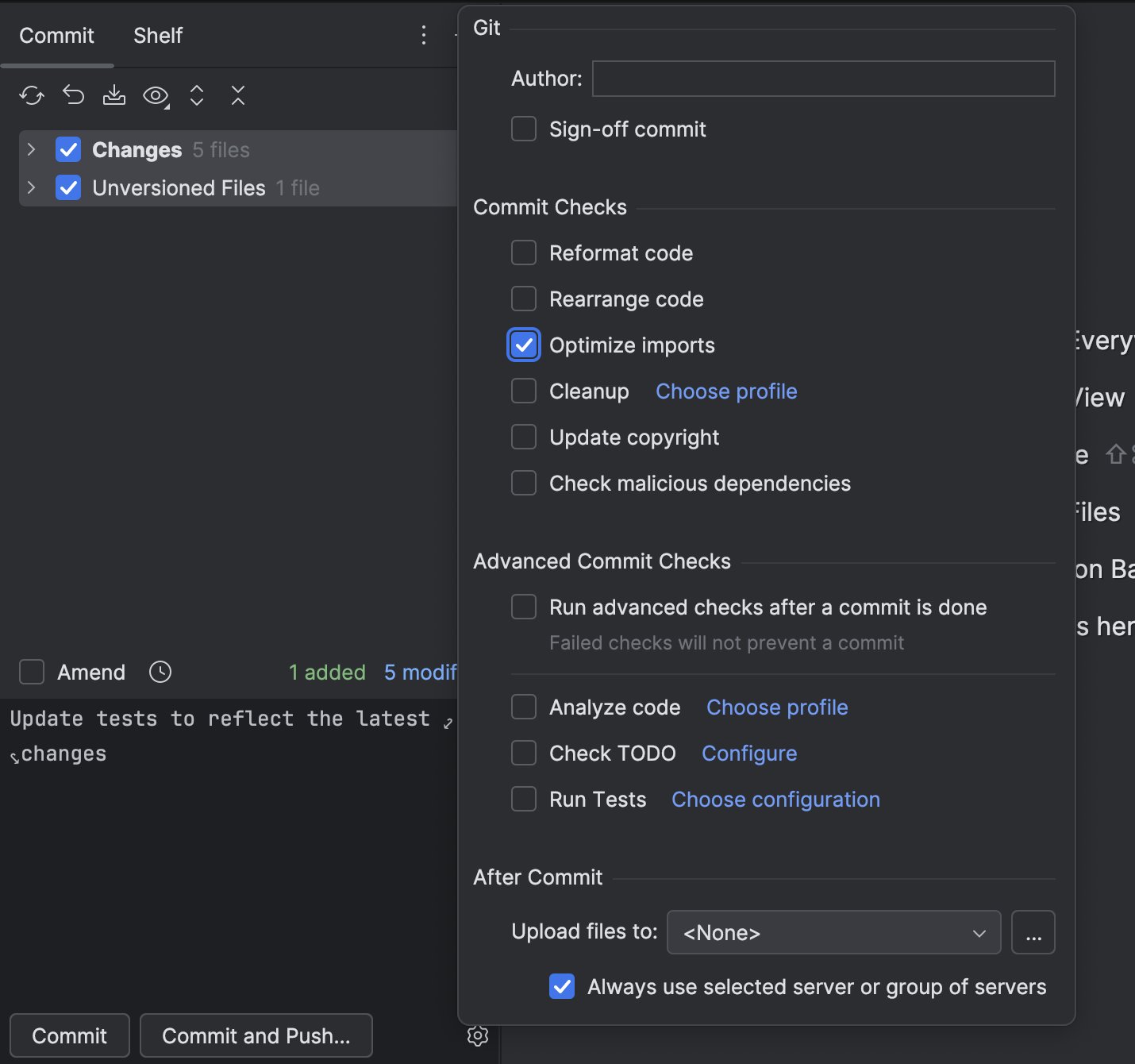The image size is (1135, 1064).
Task: Toggle the Amend checkbox
Action: pos(31,672)
